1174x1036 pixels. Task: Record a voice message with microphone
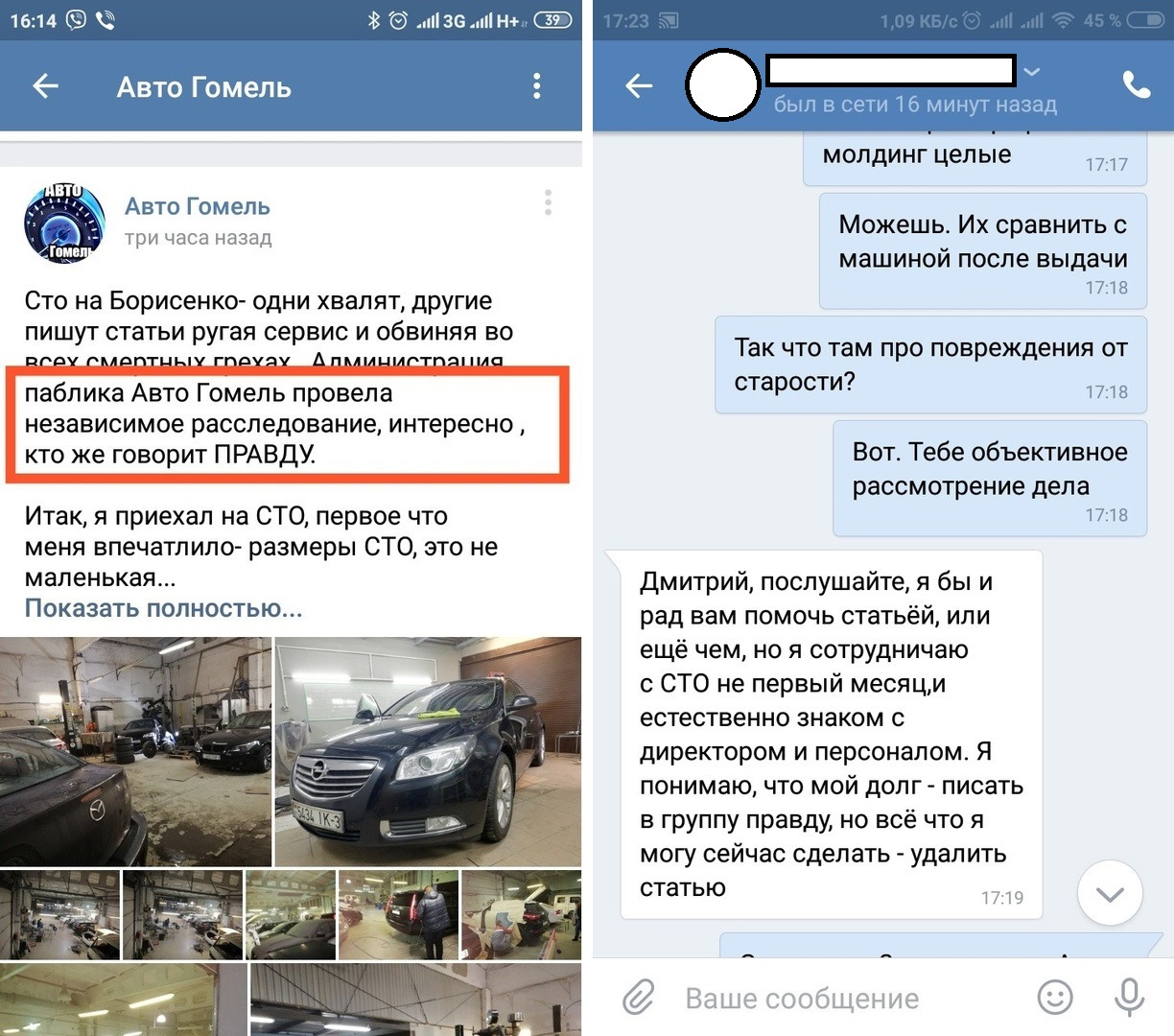(1129, 998)
